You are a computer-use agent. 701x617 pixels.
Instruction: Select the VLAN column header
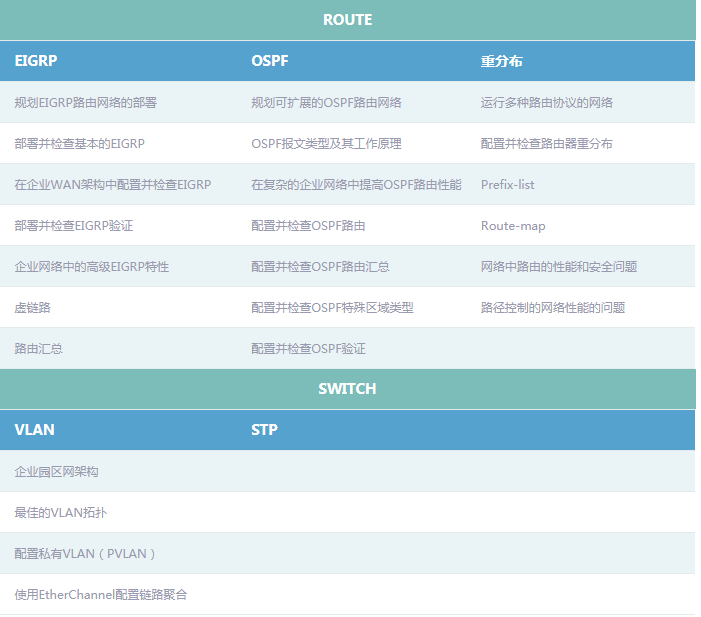[34, 430]
